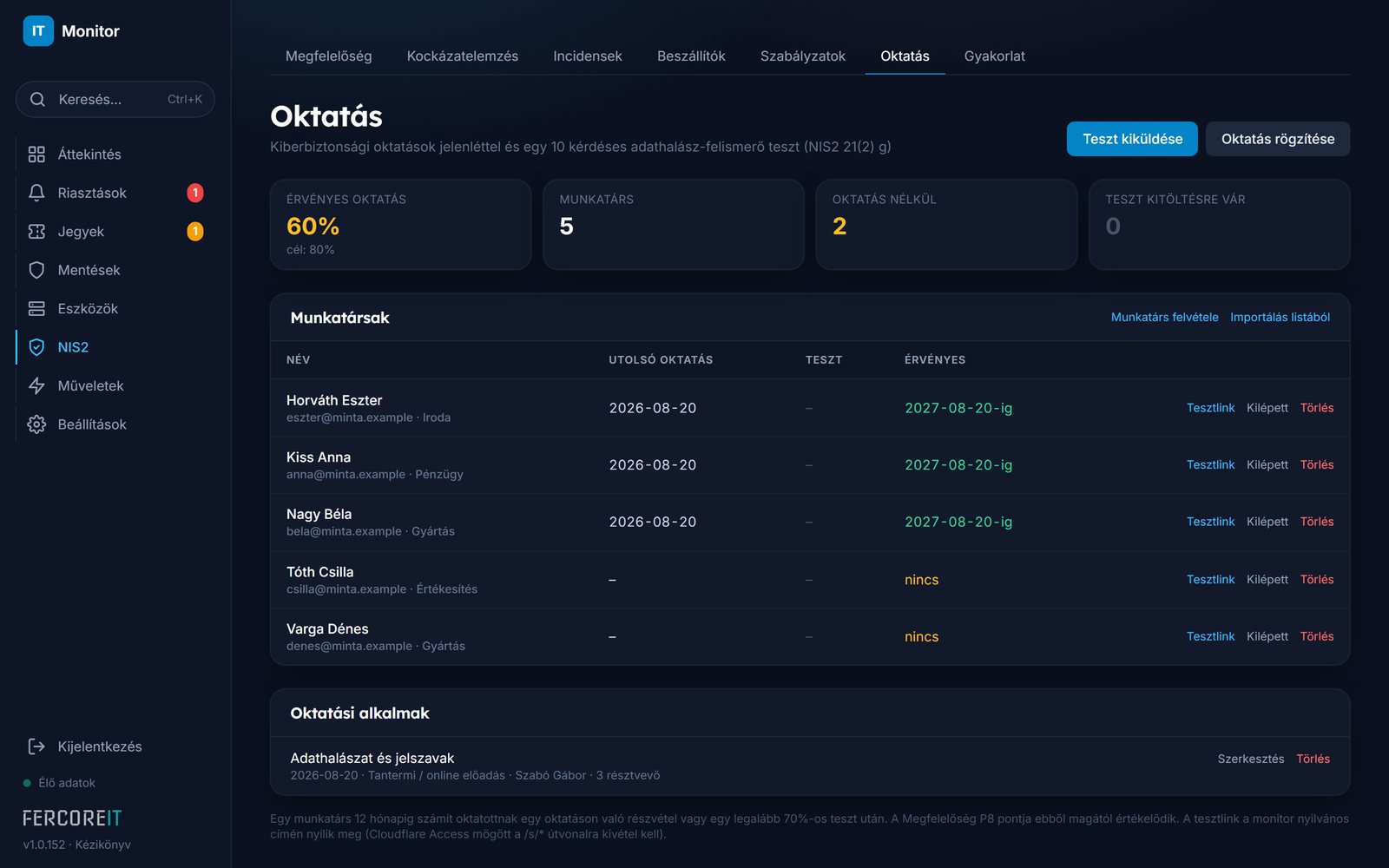The image size is (1389, 868).
Task: Click the Munkatárs felvétele link
Action: (1164, 318)
